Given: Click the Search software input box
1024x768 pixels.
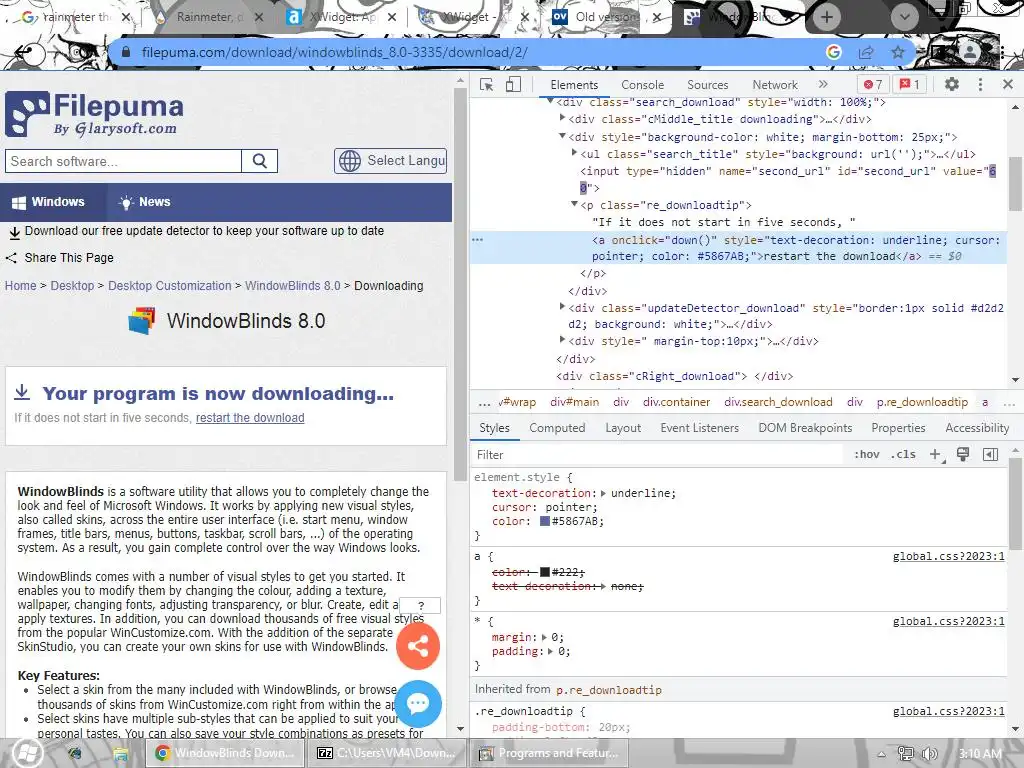Looking at the screenshot, I should pyautogui.click(x=123, y=161).
